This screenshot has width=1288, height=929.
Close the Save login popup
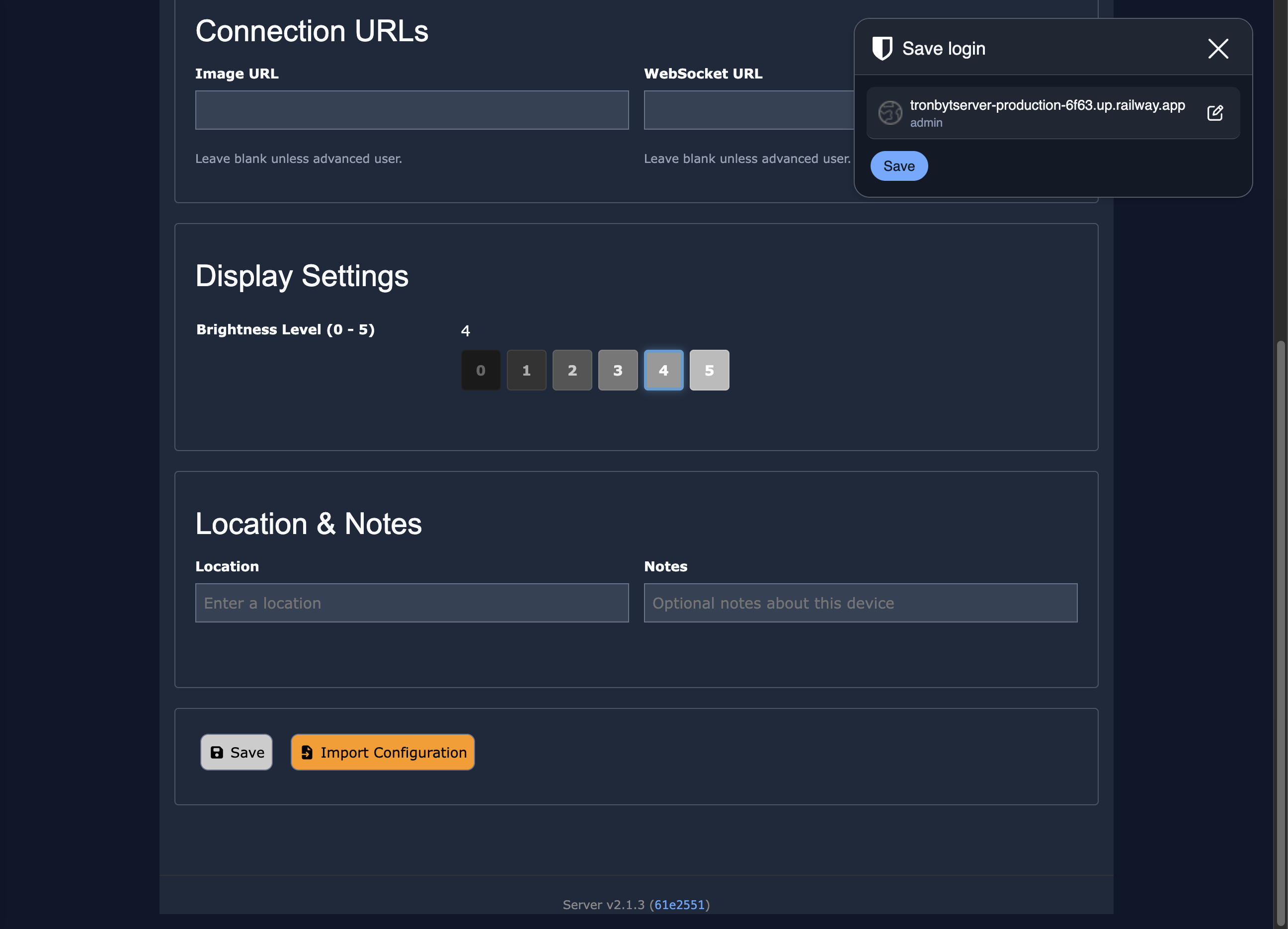coord(1217,49)
